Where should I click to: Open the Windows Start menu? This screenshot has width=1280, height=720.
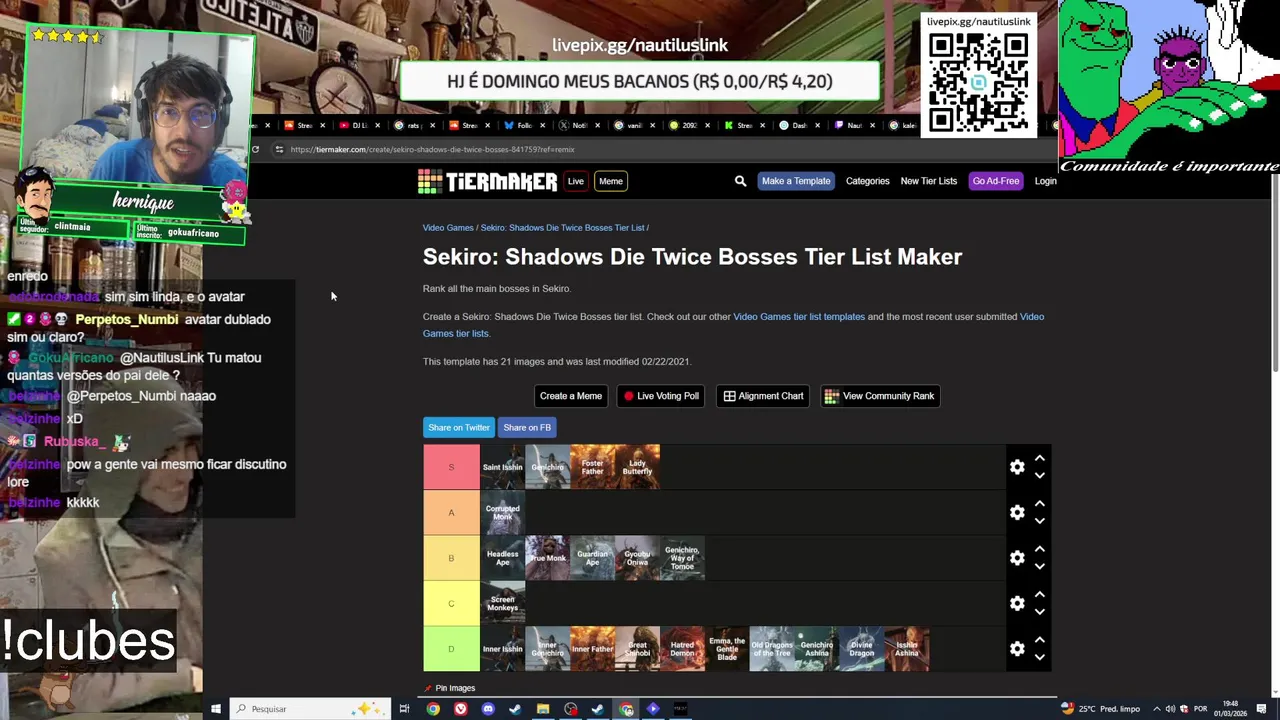click(x=215, y=709)
